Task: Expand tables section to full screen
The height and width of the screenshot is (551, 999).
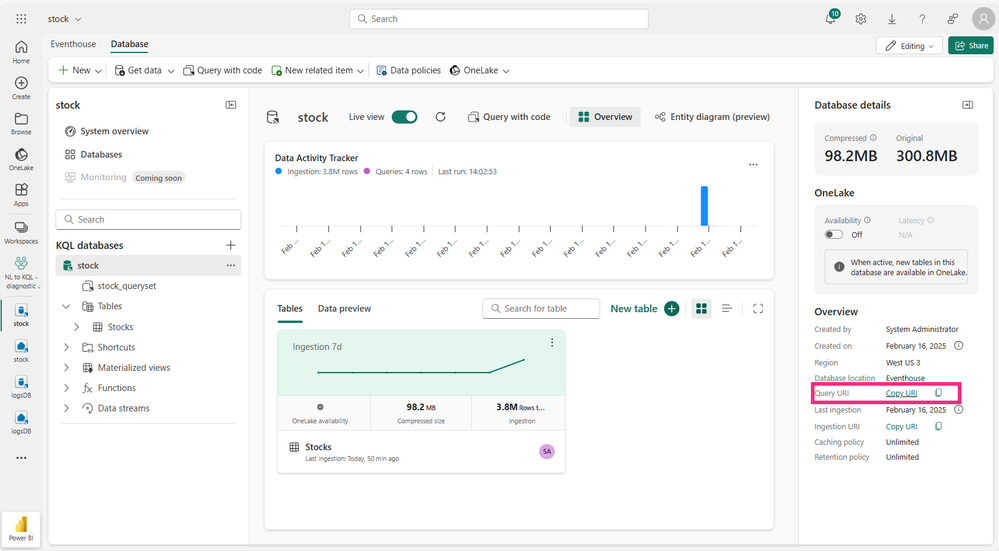Action: (758, 308)
